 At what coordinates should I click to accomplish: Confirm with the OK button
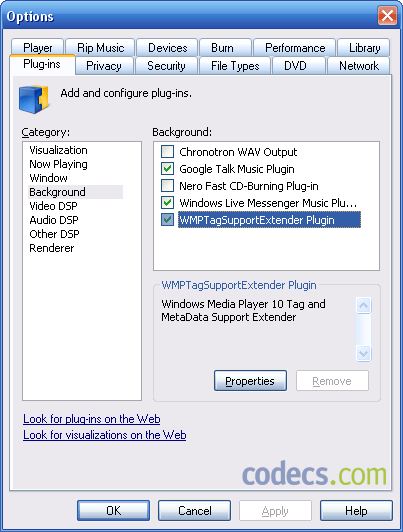pos(113,510)
